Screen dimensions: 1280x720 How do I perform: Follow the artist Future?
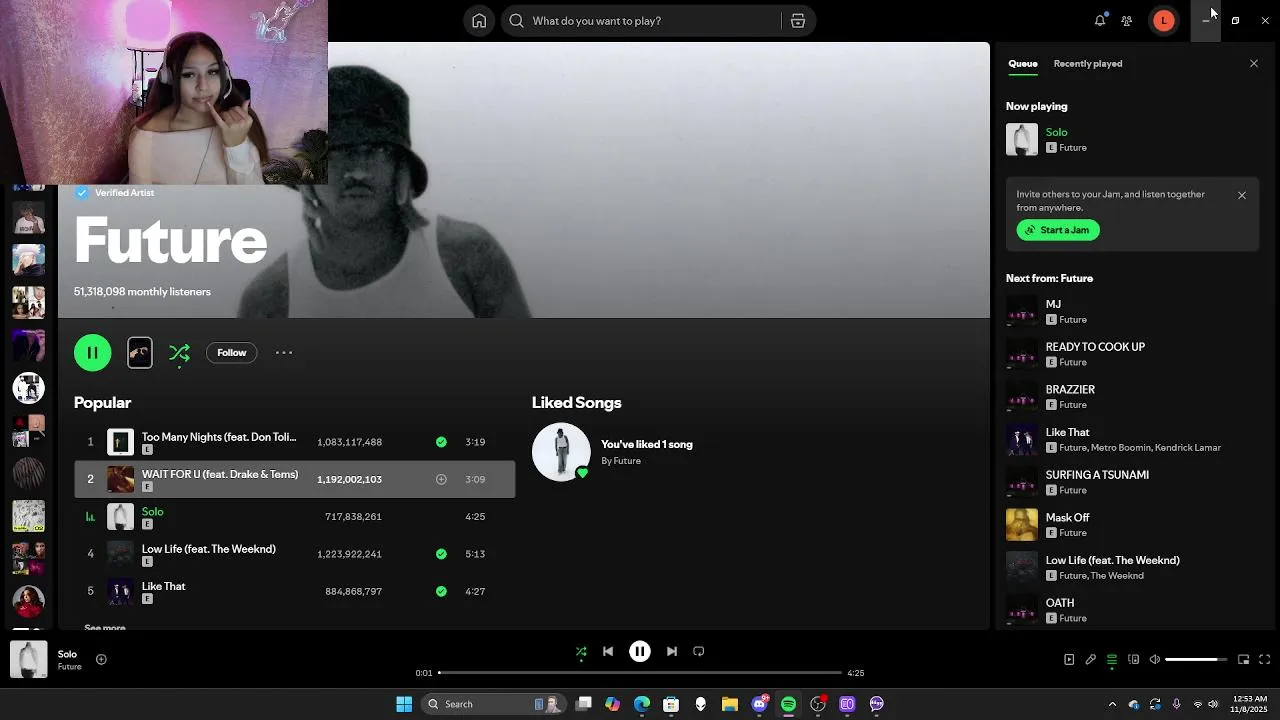point(231,352)
